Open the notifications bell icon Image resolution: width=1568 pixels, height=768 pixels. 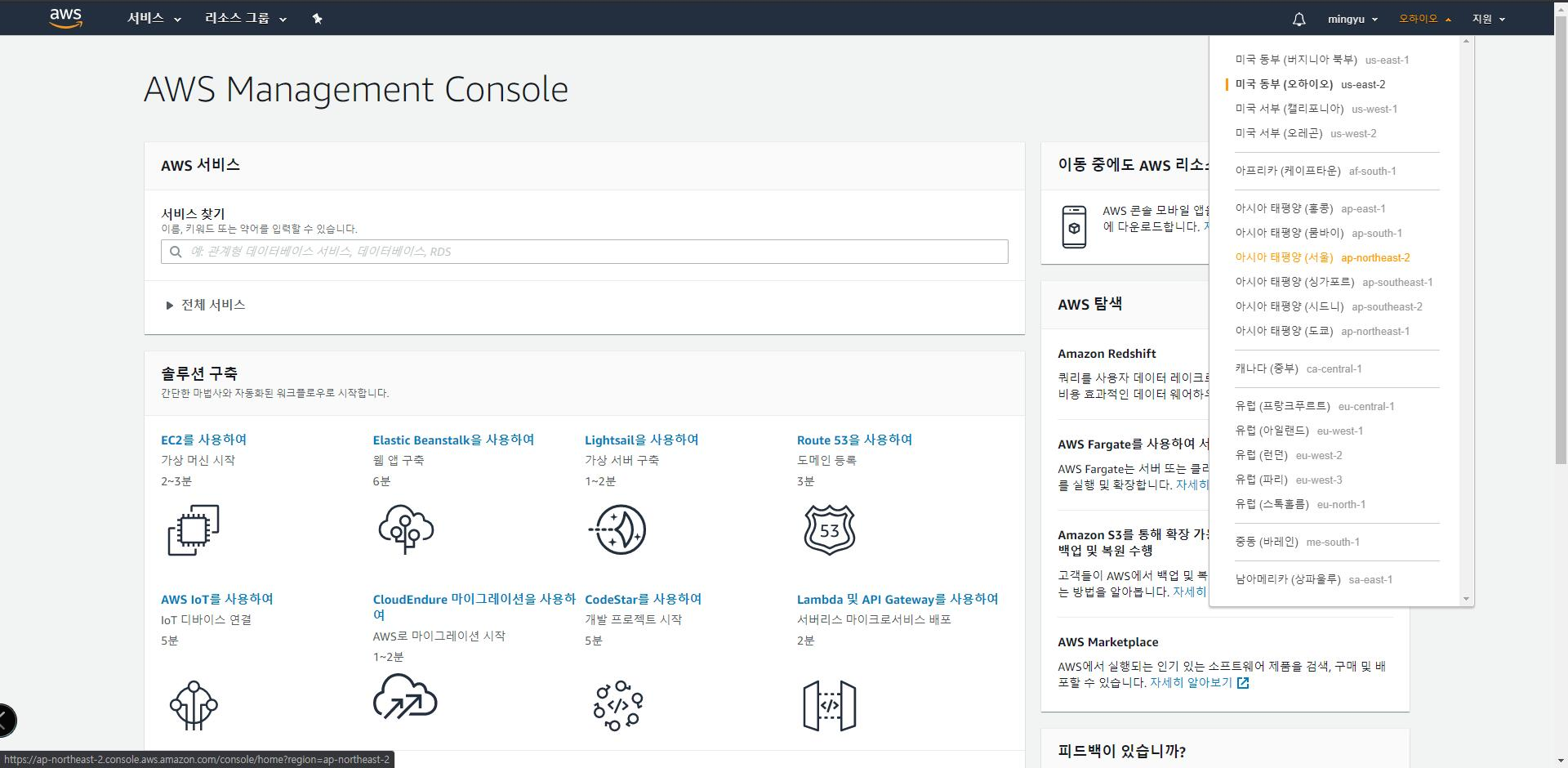[x=1298, y=19]
